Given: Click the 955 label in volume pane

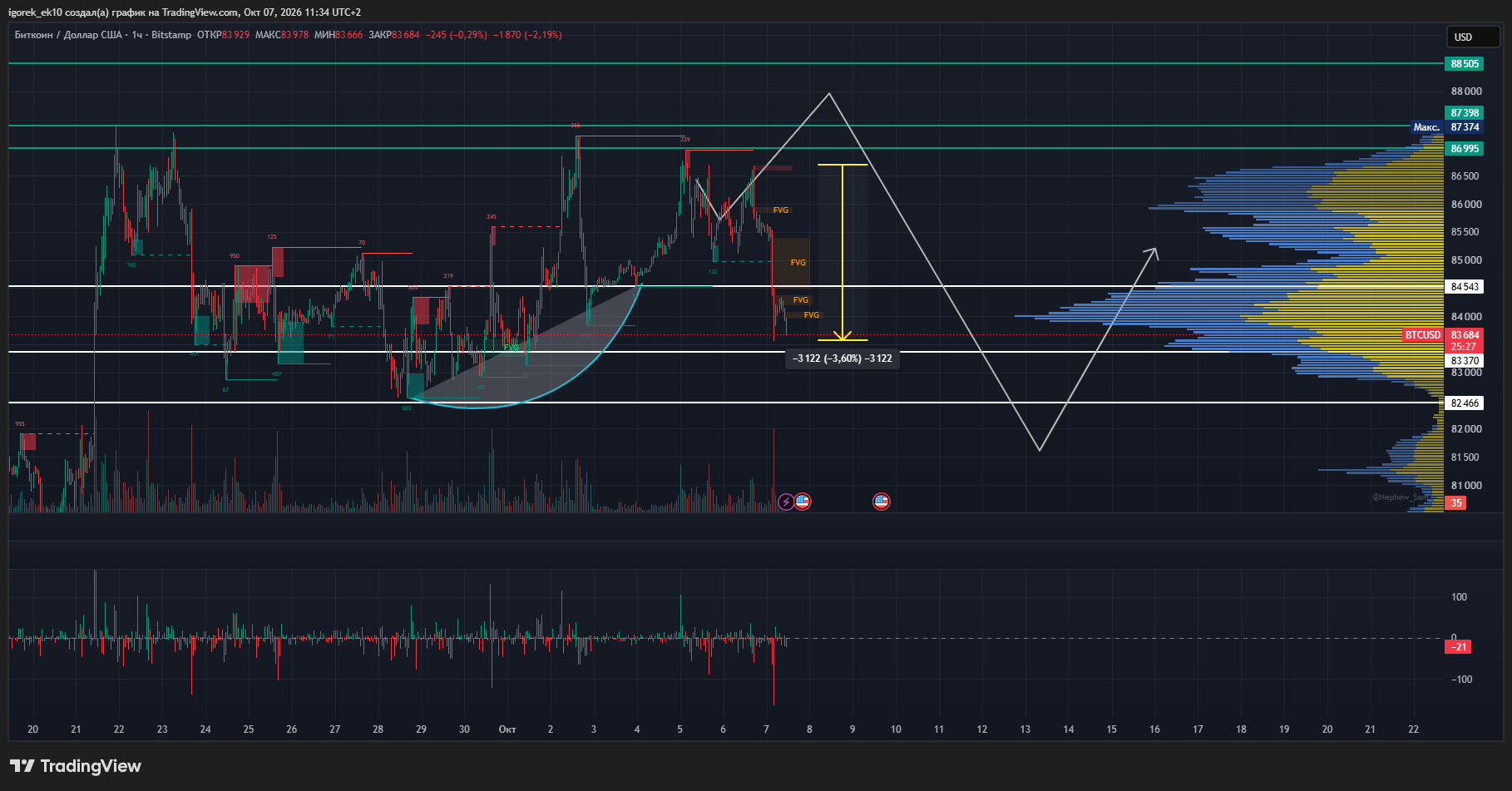Looking at the screenshot, I should pos(20,424).
